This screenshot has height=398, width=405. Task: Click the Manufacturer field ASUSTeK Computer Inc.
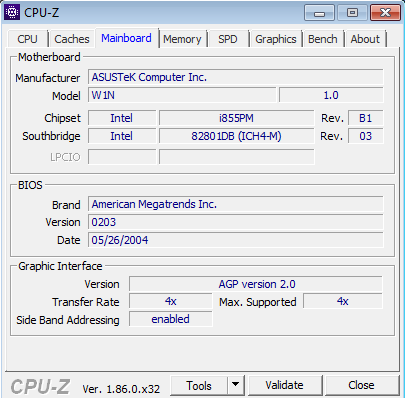pos(236,77)
